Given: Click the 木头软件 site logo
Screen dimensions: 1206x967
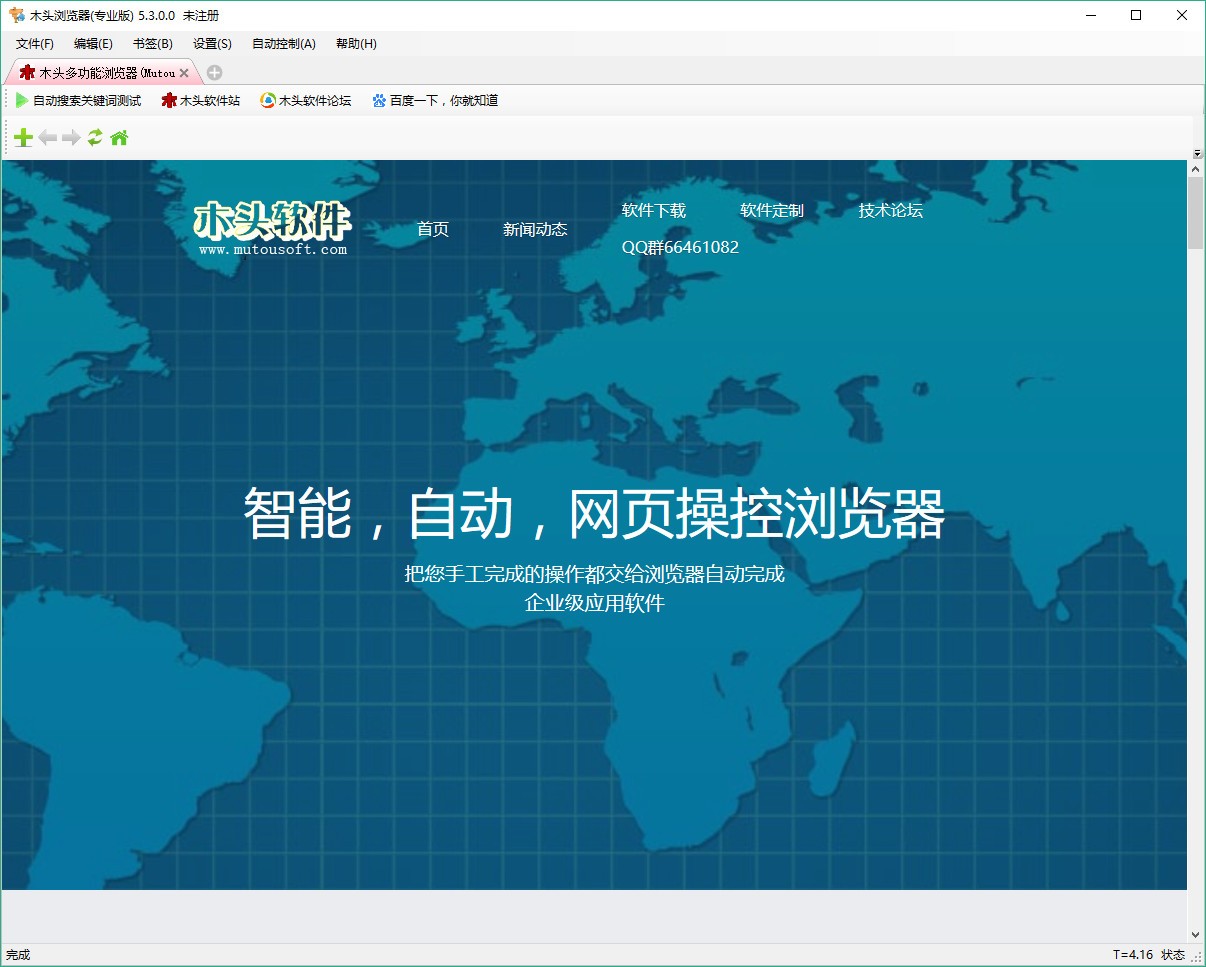Looking at the screenshot, I should point(272,229).
